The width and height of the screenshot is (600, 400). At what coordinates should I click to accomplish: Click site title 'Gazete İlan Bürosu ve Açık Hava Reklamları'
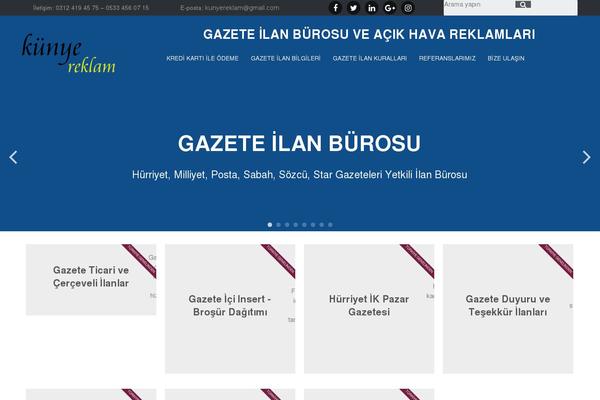point(369,34)
